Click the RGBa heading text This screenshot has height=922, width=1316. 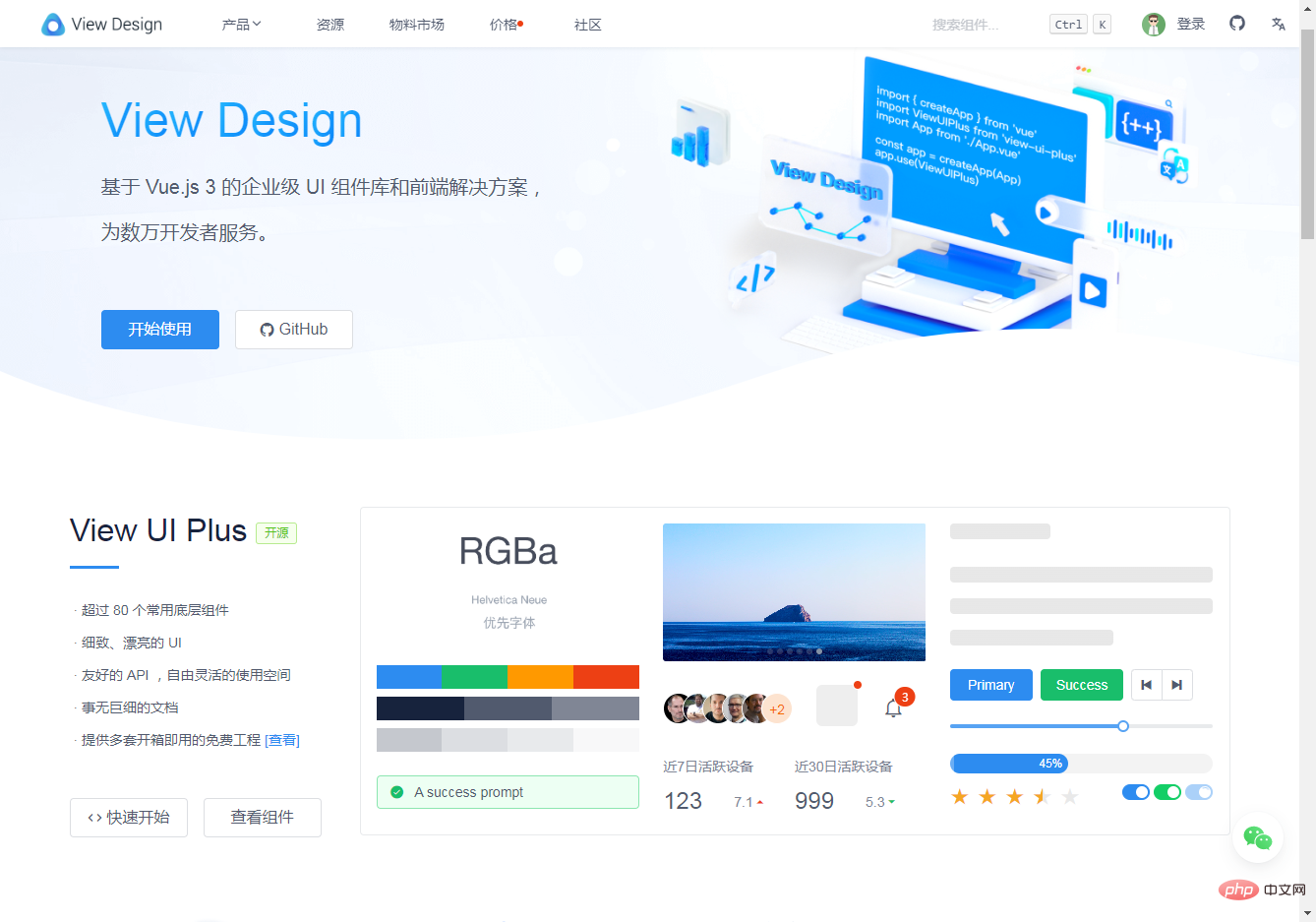508,551
